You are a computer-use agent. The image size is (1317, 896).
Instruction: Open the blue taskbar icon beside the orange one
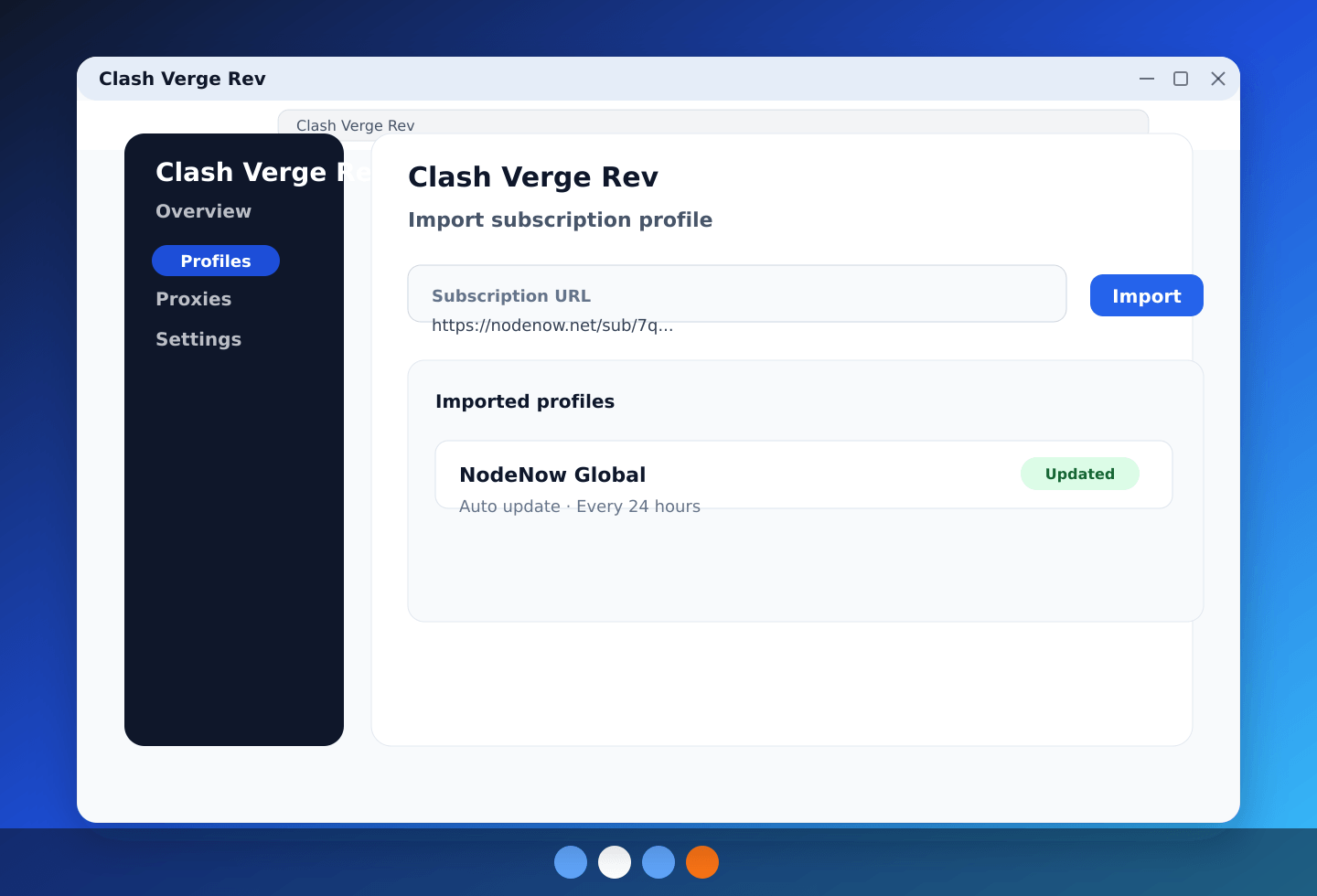click(x=658, y=862)
